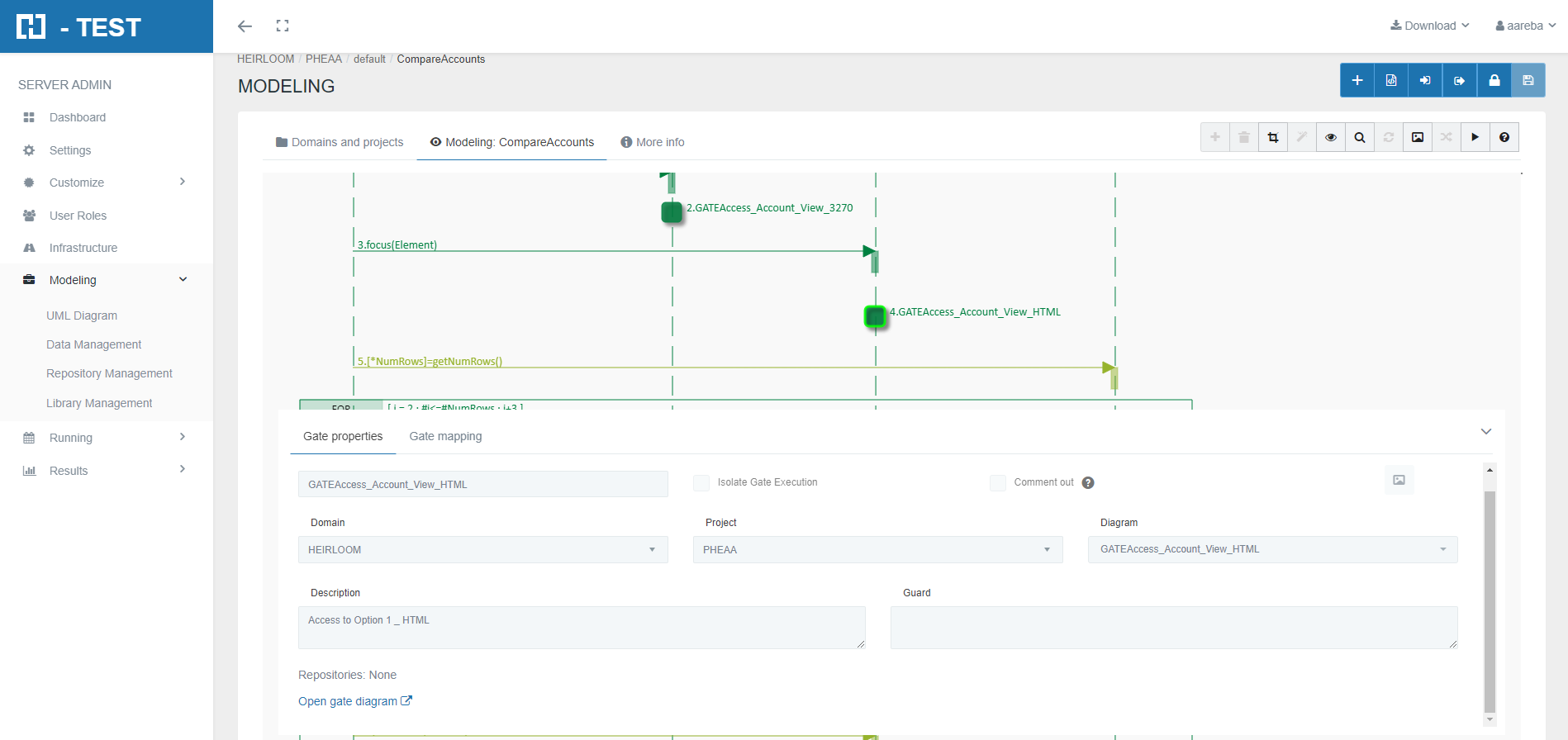This screenshot has height=740, width=1568.
Task: Switch to Gate mapping tab
Action: [x=445, y=436]
